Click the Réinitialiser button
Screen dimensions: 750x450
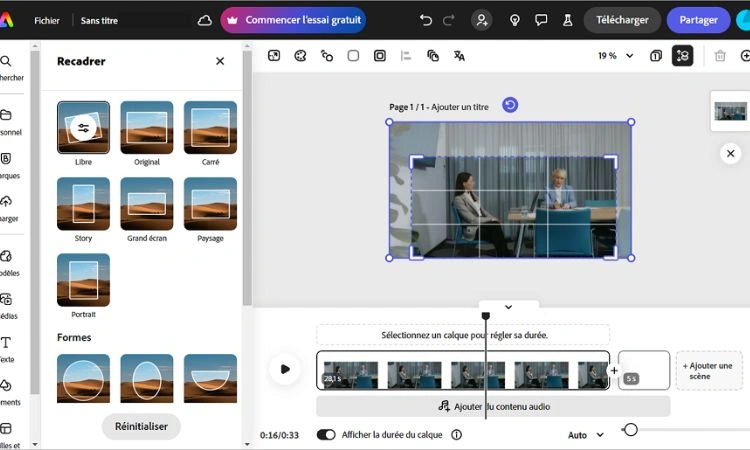tap(141, 427)
